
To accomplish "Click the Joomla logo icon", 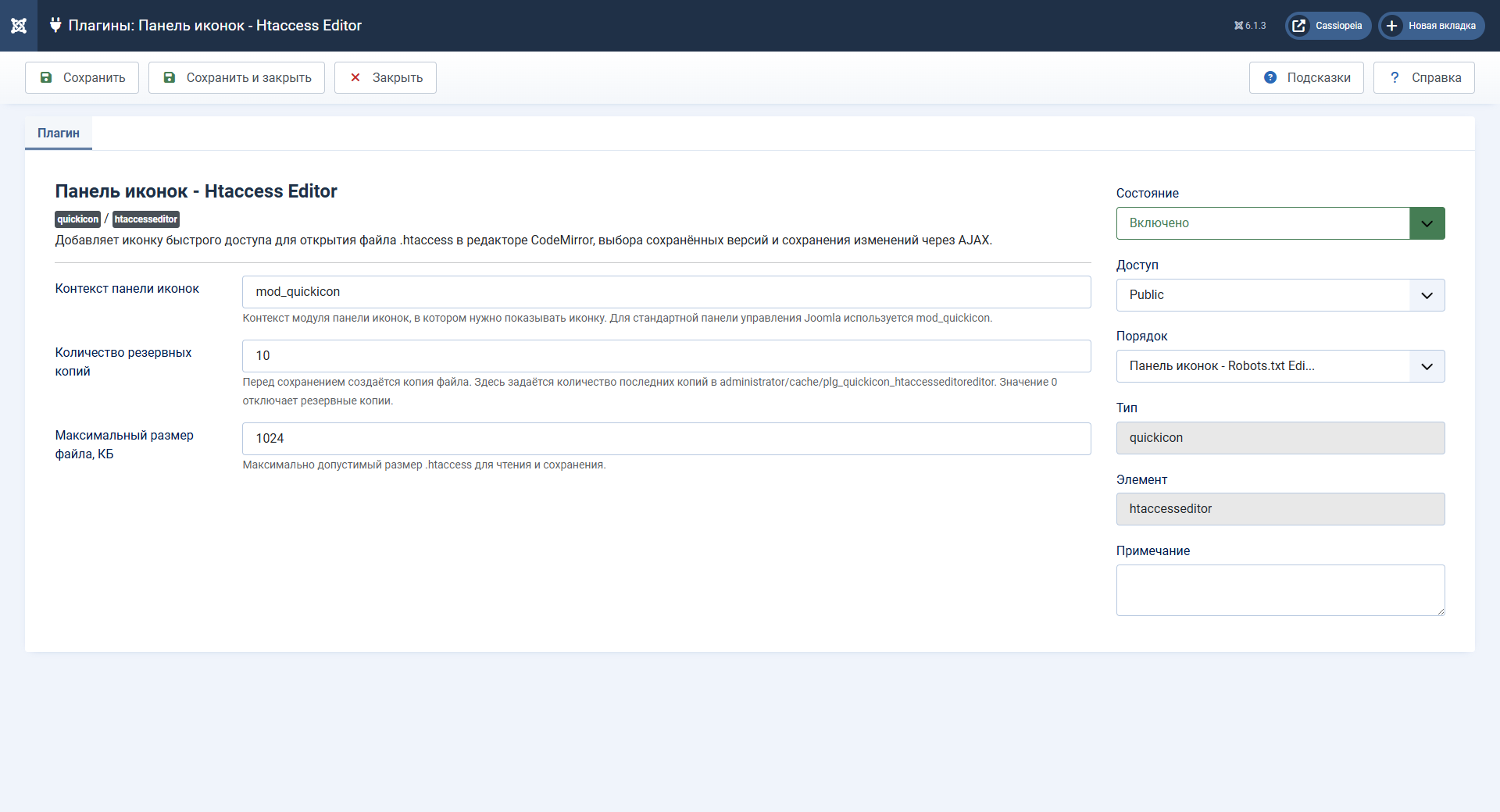I will 19,26.
